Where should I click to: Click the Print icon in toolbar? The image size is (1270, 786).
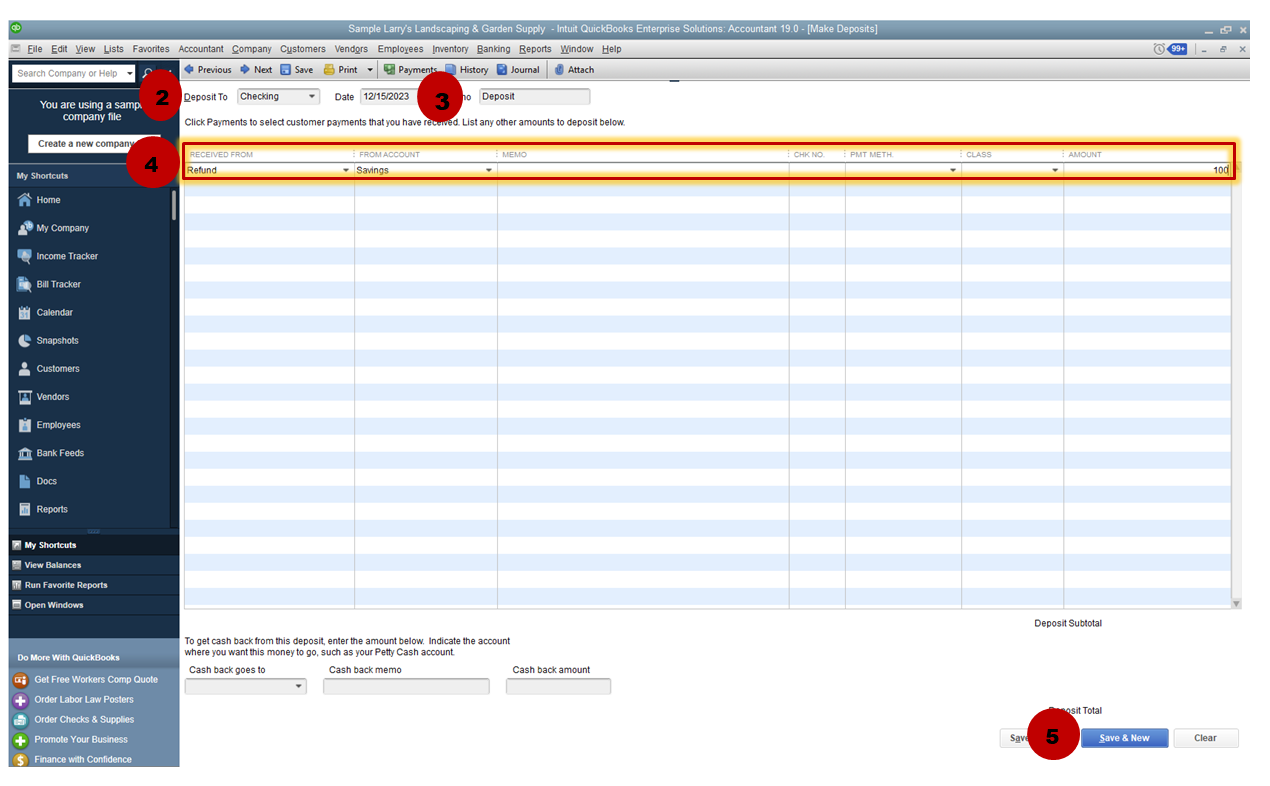coord(329,70)
